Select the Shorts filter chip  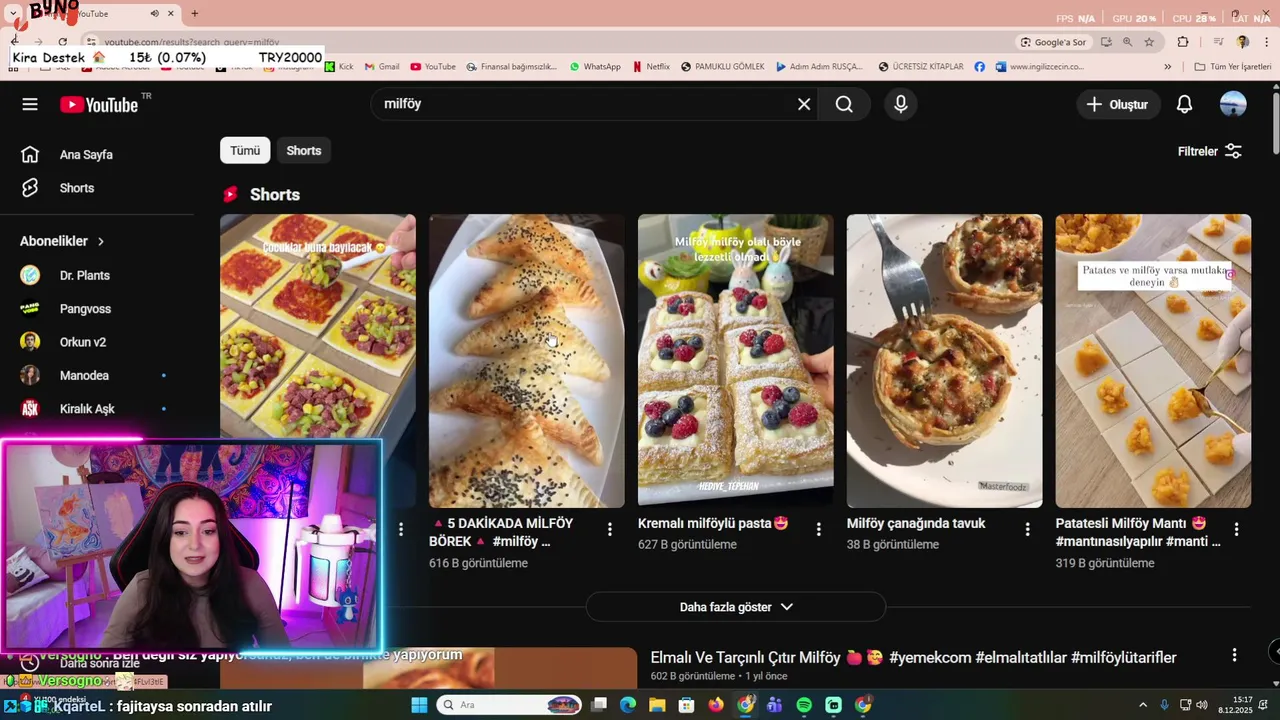click(x=304, y=150)
